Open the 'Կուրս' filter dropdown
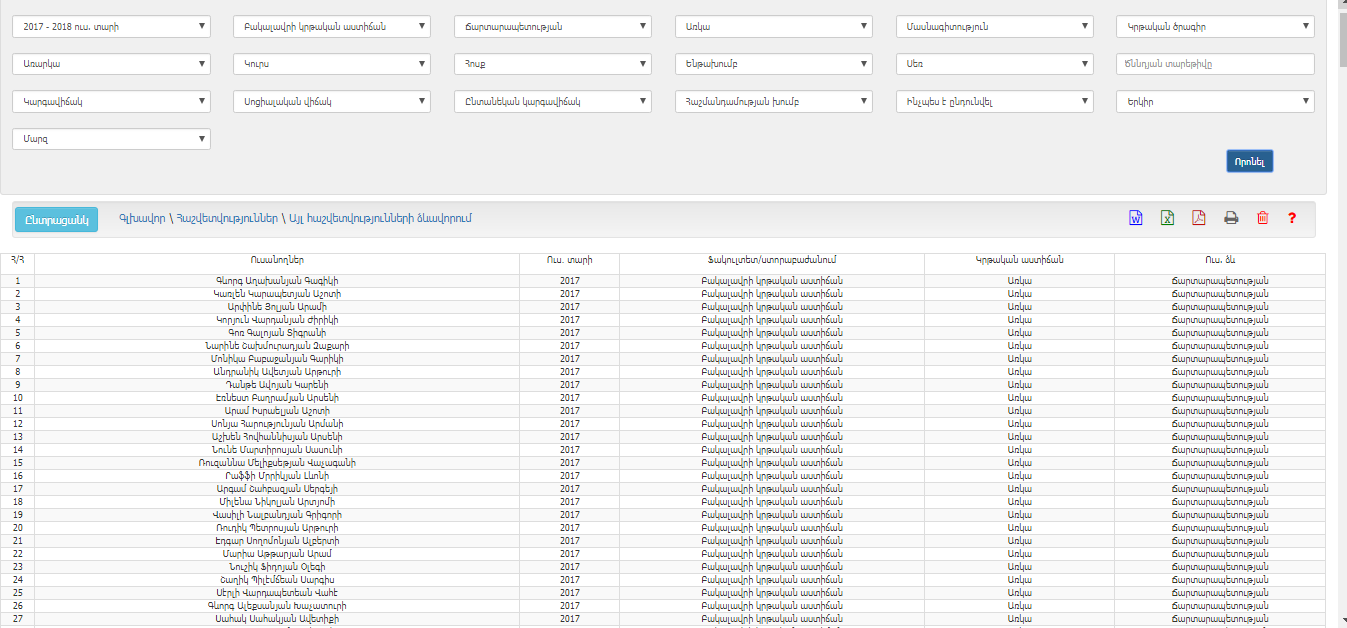 (332, 64)
